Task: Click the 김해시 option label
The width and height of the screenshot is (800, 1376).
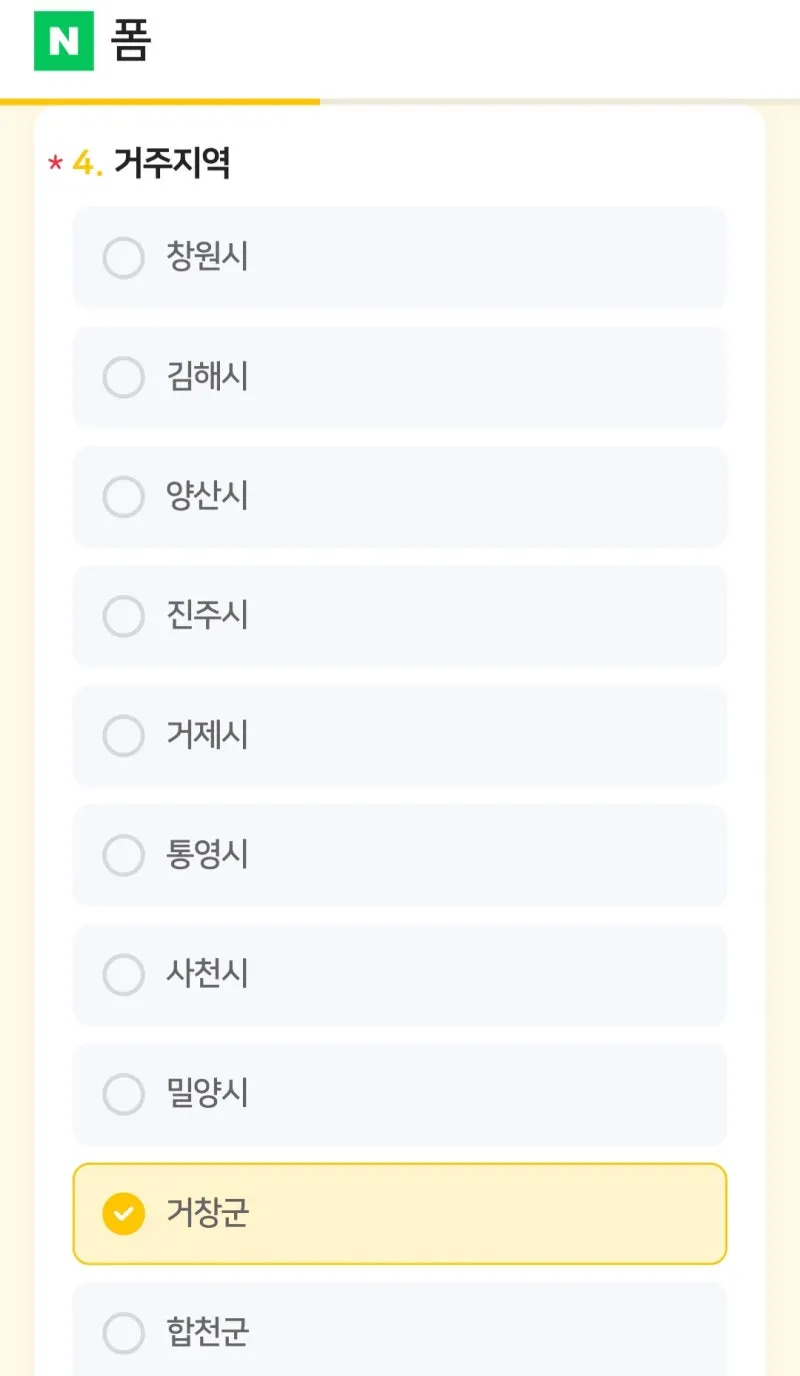Action: [207, 377]
